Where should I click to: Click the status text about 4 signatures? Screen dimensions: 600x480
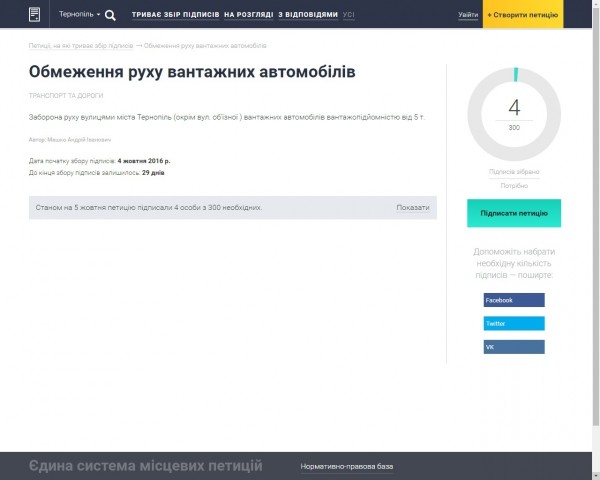(x=149, y=207)
